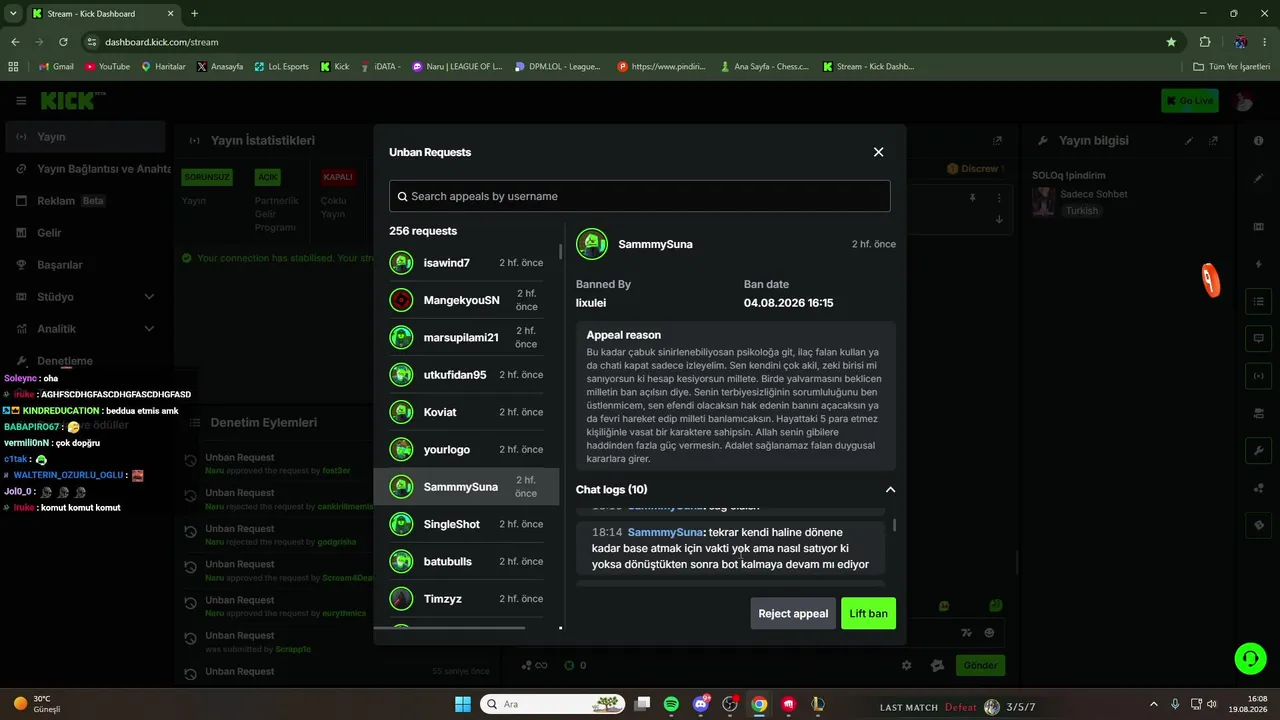Open Tüm Yer İşaretleri bookmarks folder
The width and height of the screenshot is (1280, 720).
(1232, 67)
